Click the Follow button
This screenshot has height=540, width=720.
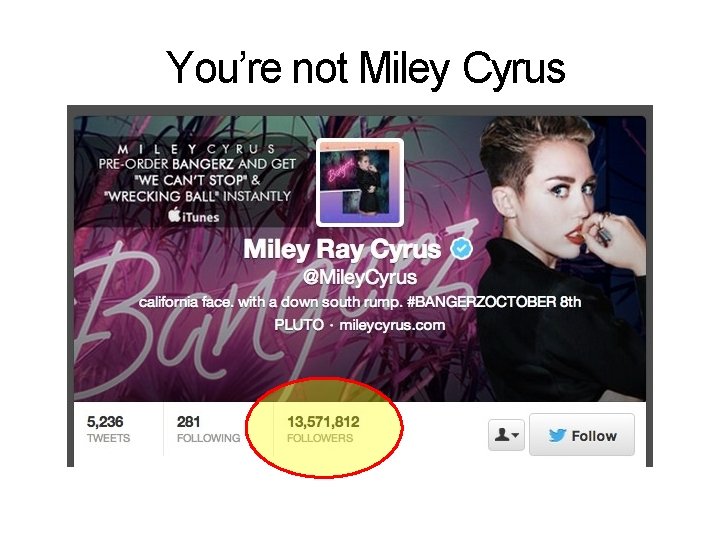(582, 434)
